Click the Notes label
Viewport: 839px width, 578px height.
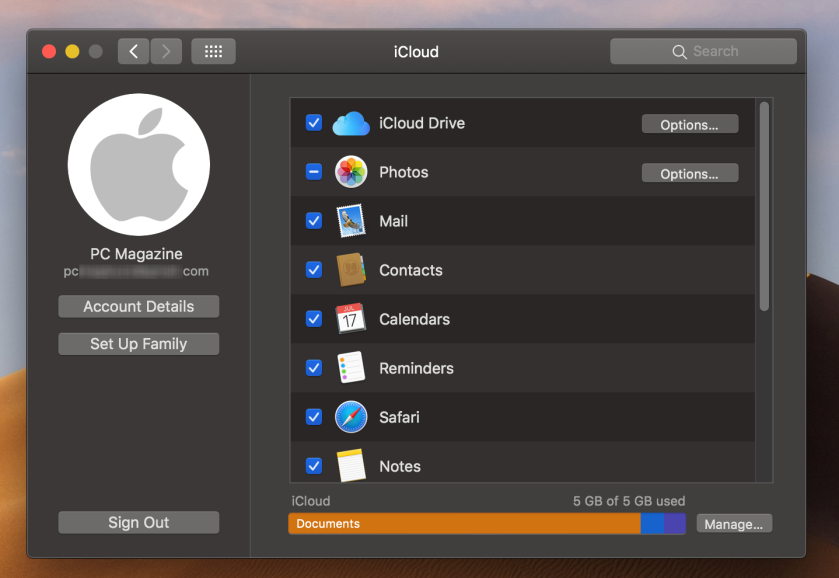(400, 467)
